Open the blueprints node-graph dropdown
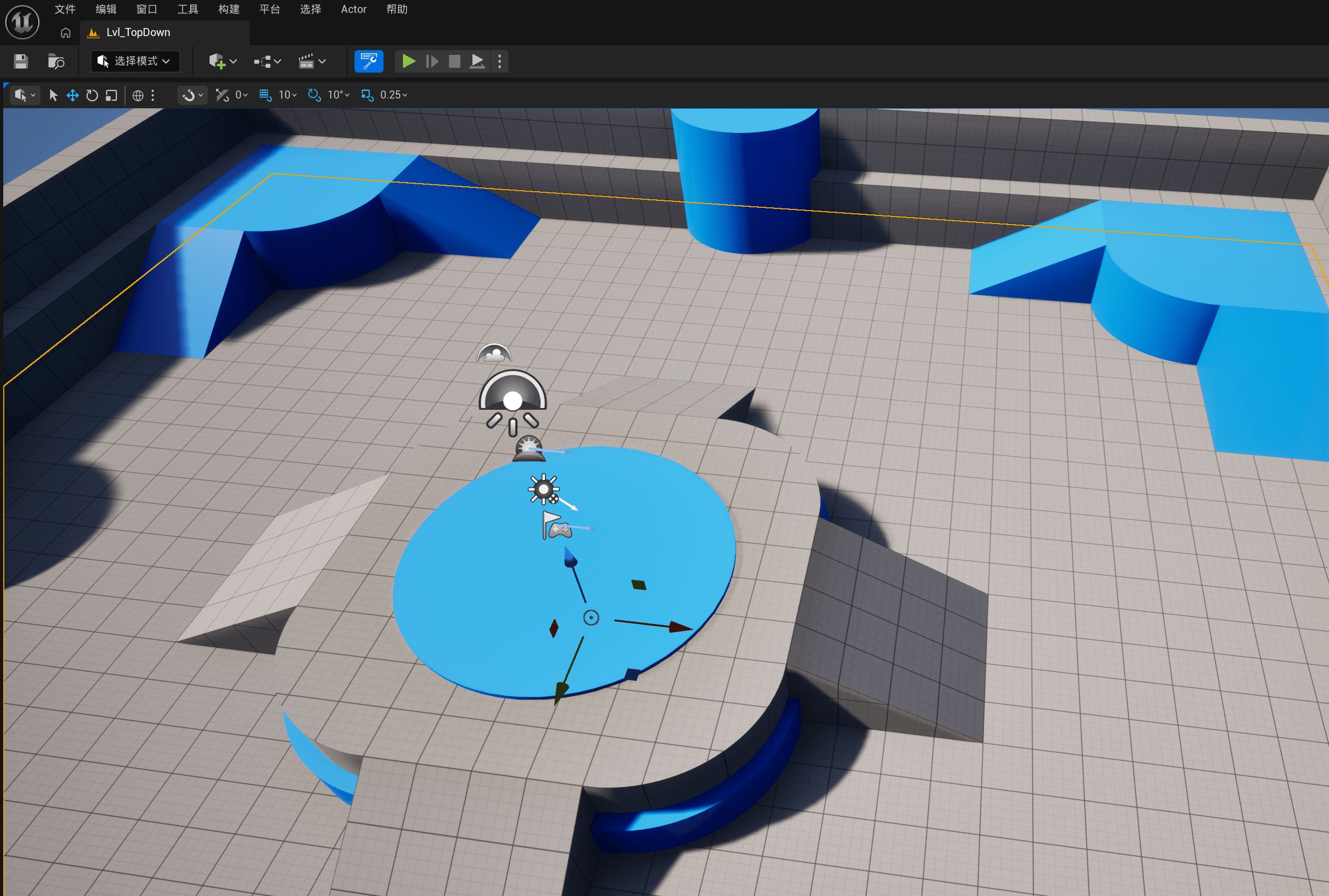Image resolution: width=1329 pixels, height=896 pixels. tap(268, 61)
